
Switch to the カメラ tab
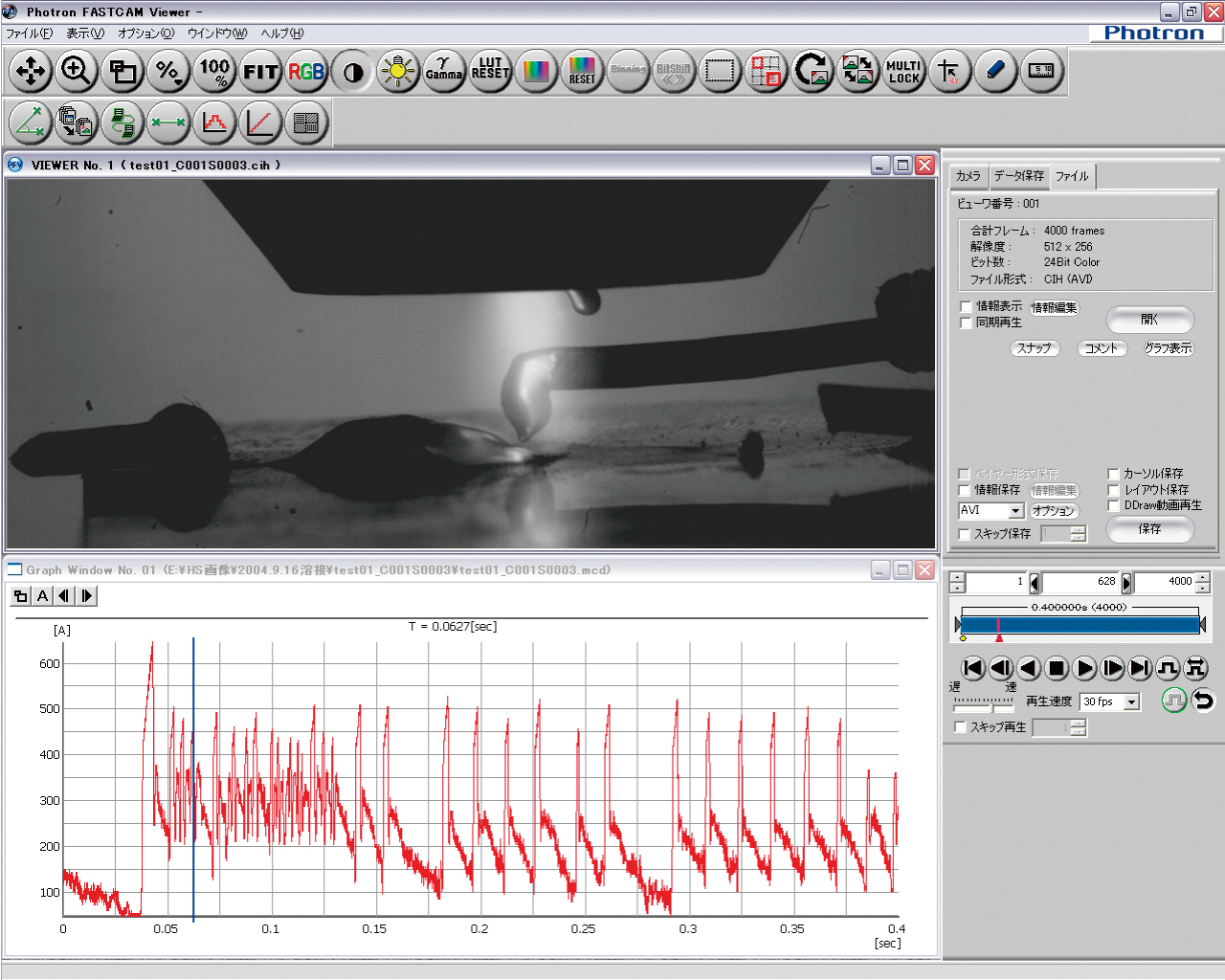(x=969, y=176)
